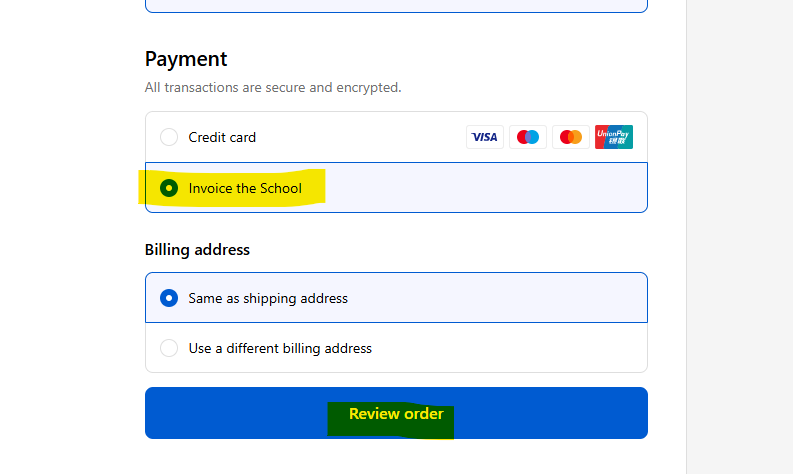Click the secure and encrypted transactions notice
Screen dimensions: 793x474
tap(273, 87)
